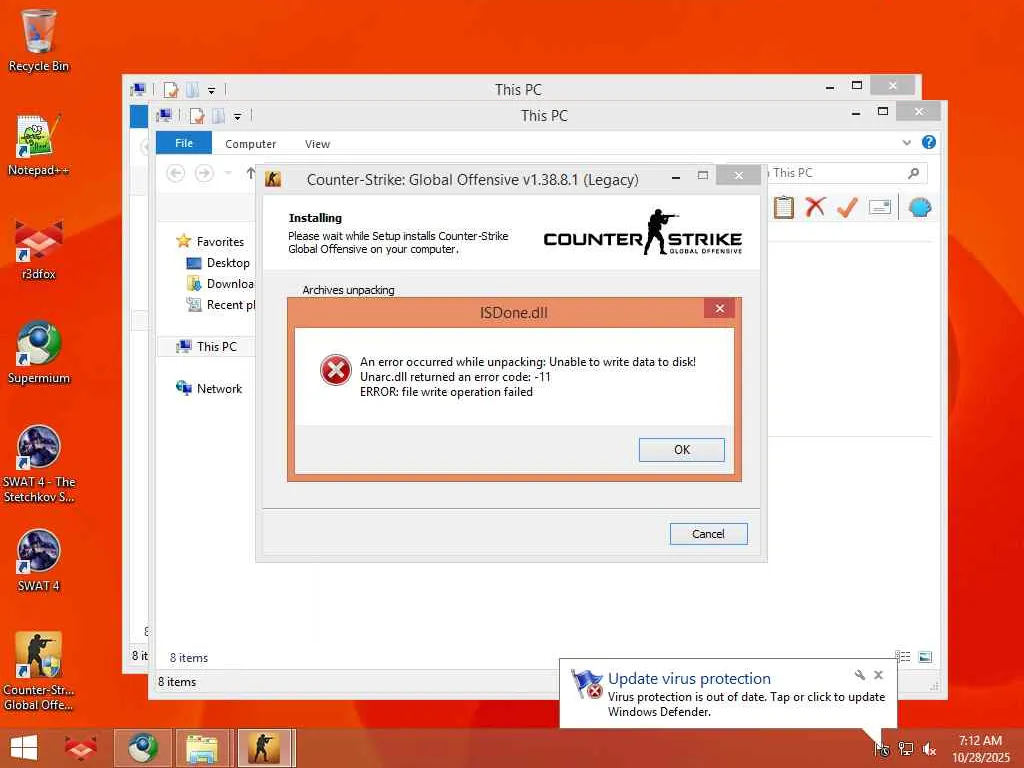Screen dimensions: 1024x768
Task: Cancel the Counter-Strike installation
Action: click(x=708, y=534)
